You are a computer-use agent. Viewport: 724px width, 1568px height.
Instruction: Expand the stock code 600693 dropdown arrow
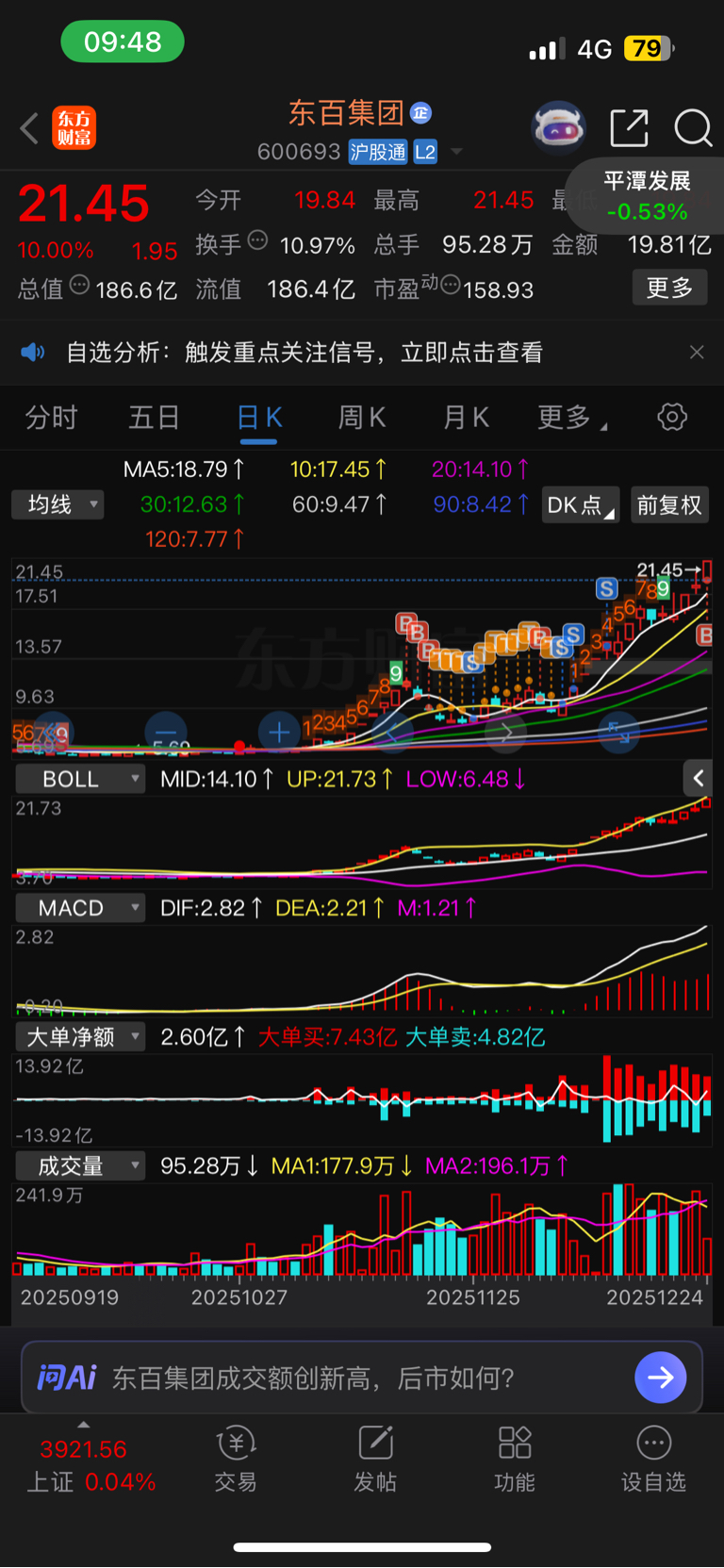(456, 152)
